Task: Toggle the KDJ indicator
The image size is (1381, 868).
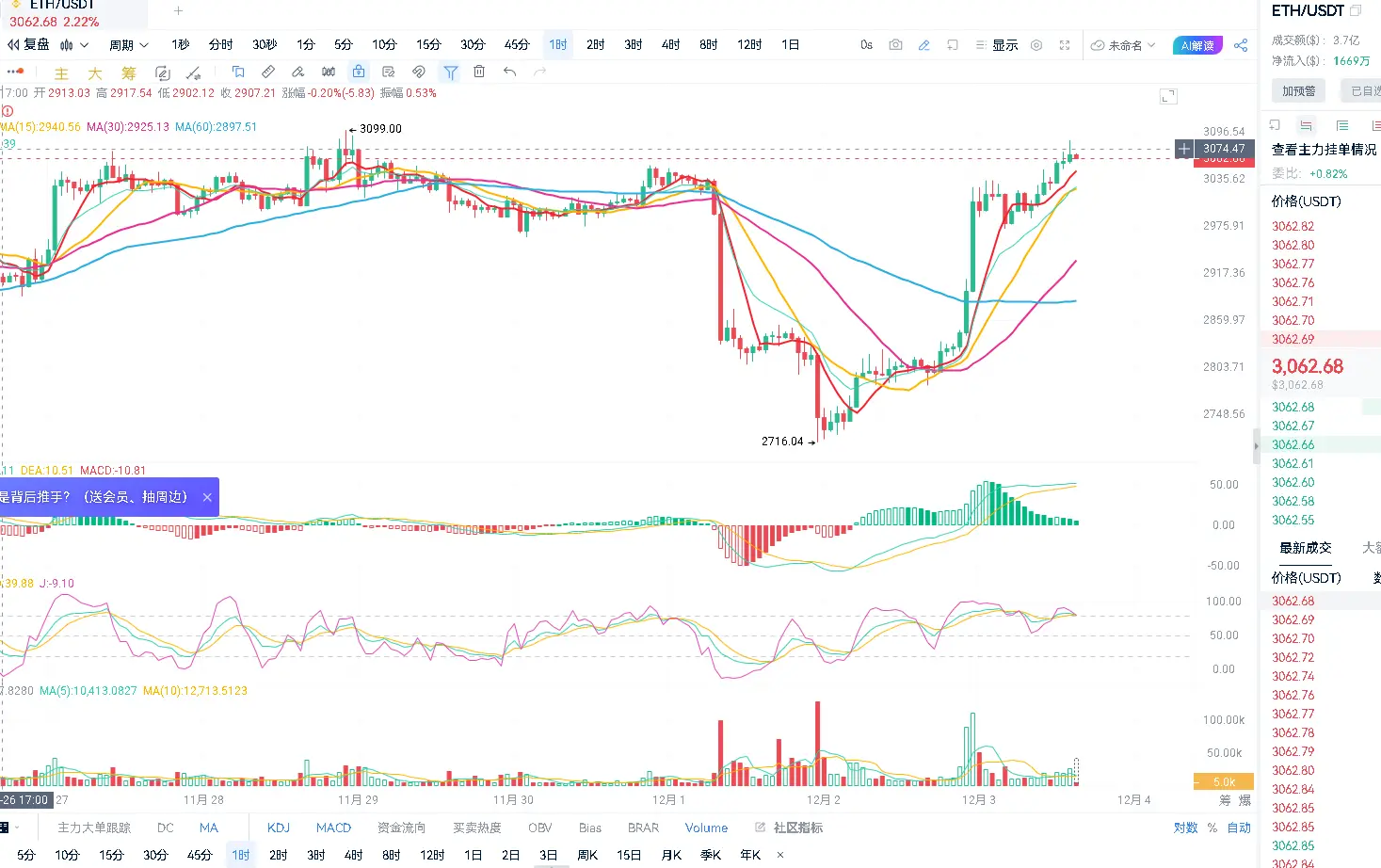Action: pos(279,828)
